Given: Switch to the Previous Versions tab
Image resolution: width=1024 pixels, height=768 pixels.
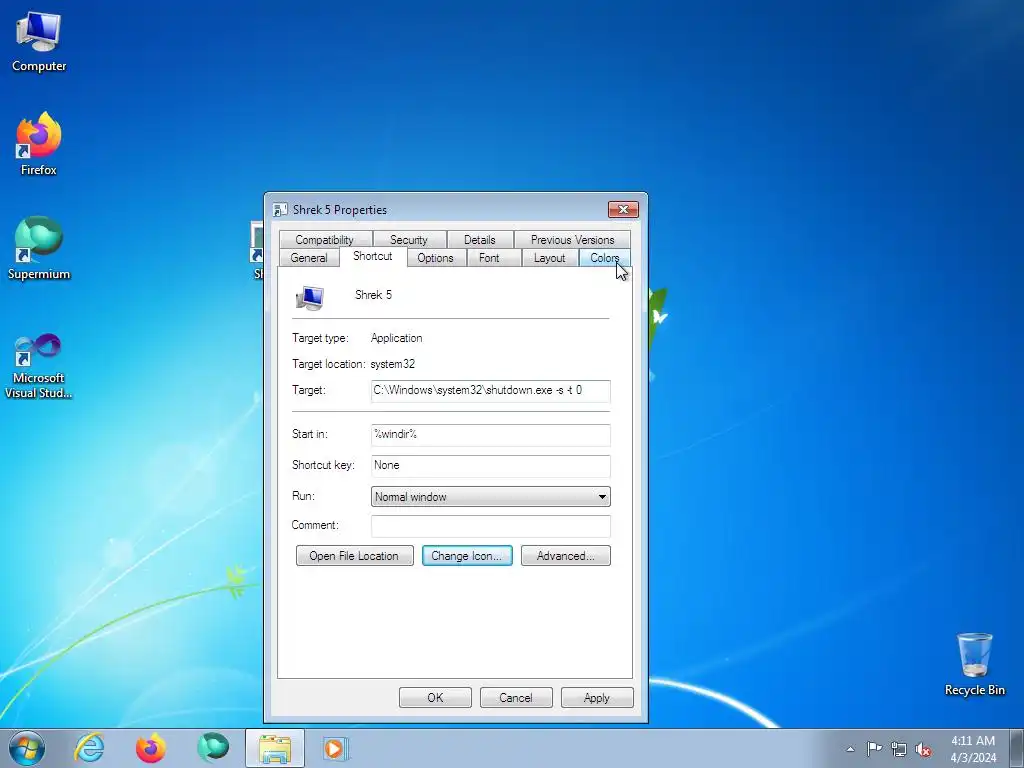Looking at the screenshot, I should tap(572, 240).
